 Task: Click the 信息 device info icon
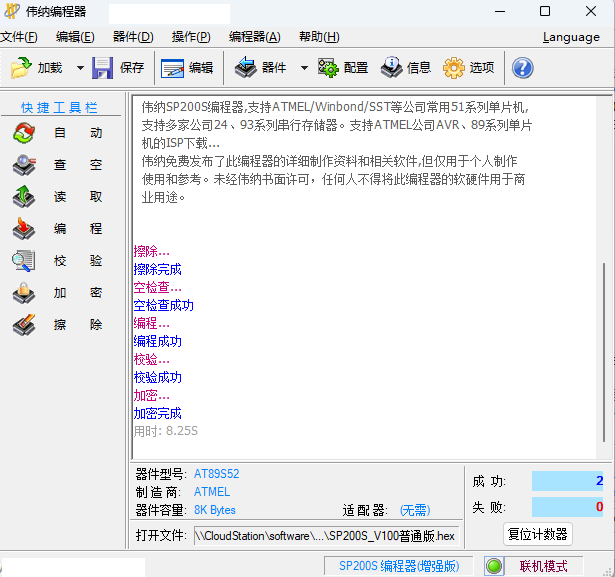(x=391, y=67)
